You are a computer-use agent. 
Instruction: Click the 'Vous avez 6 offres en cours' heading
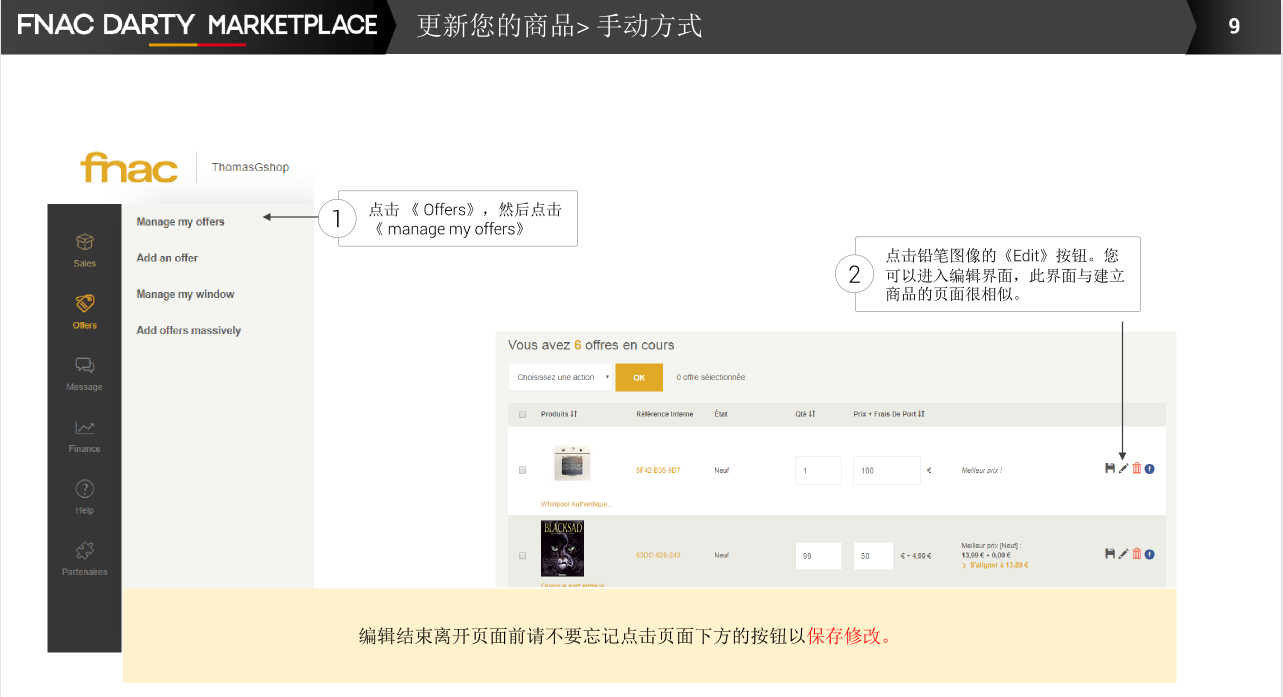coord(591,345)
